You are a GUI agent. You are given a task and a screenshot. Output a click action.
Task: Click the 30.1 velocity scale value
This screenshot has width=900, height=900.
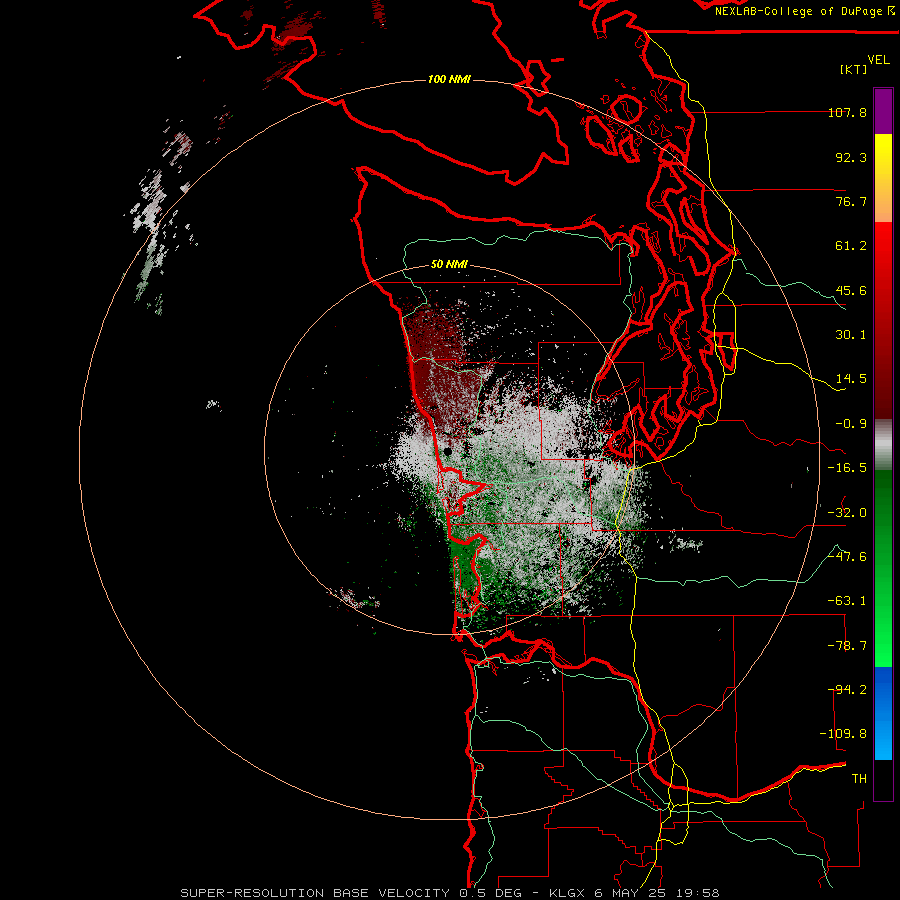point(851,335)
